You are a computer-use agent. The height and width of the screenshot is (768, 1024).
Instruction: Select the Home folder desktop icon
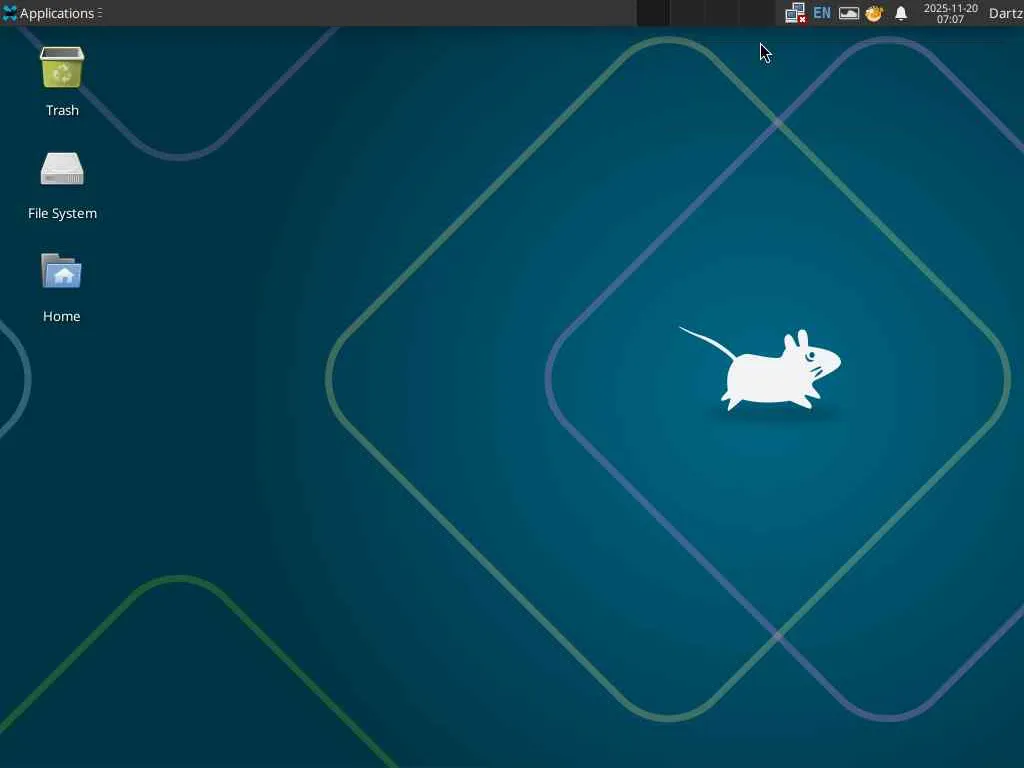[x=61, y=271]
